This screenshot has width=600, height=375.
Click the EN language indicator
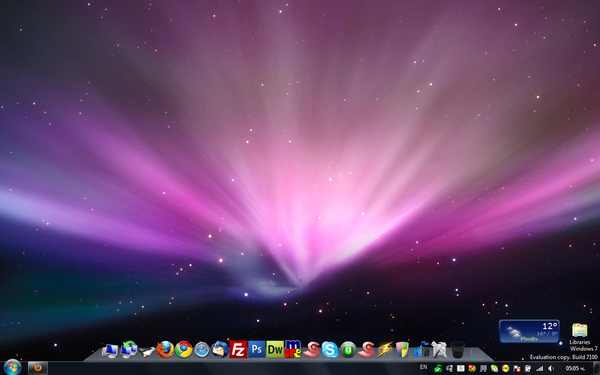coord(423,367)
